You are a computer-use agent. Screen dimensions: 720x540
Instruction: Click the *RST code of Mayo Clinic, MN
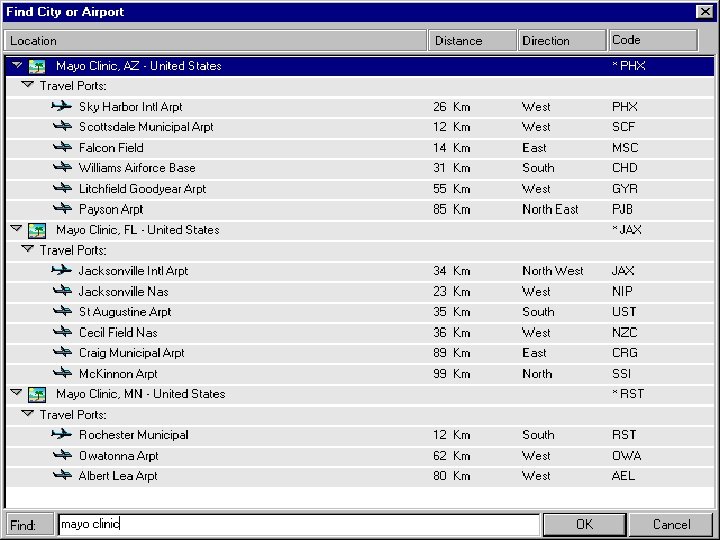[628, 394]
